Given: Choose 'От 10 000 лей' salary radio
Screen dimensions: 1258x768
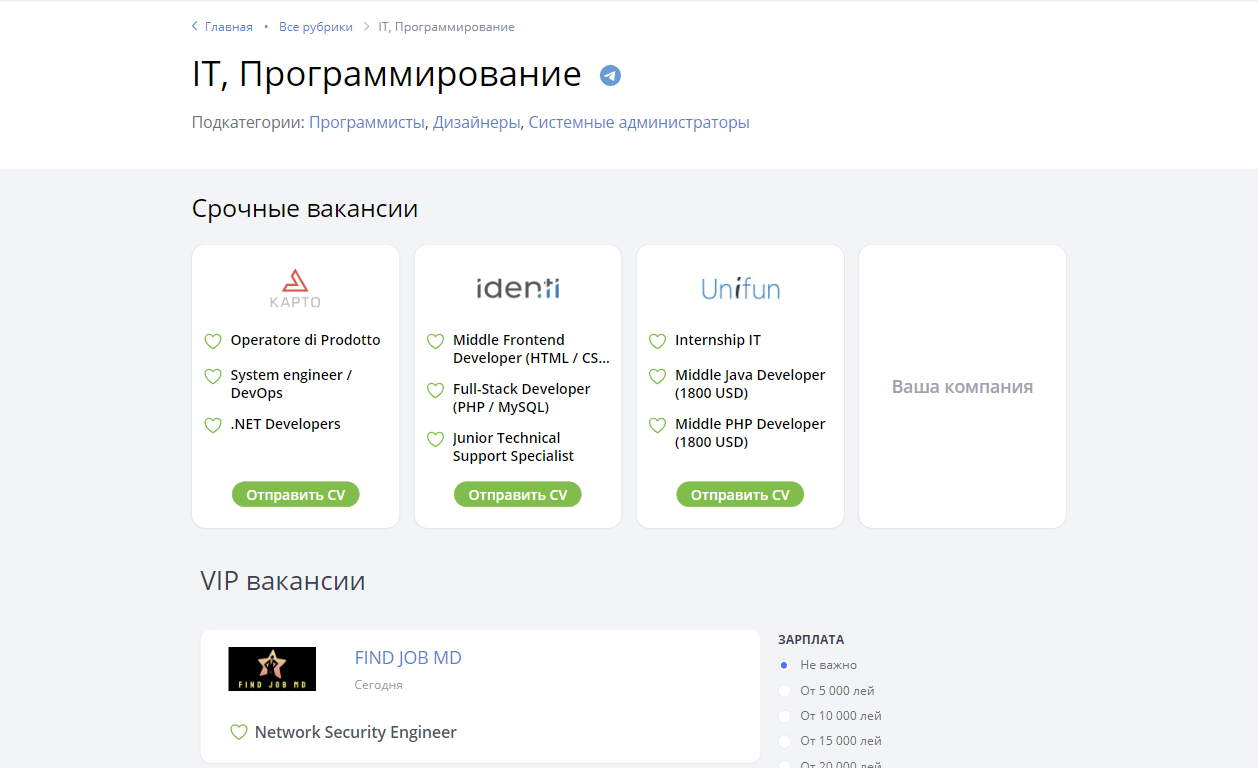Looking at the screenshot, I should (784, 716).
